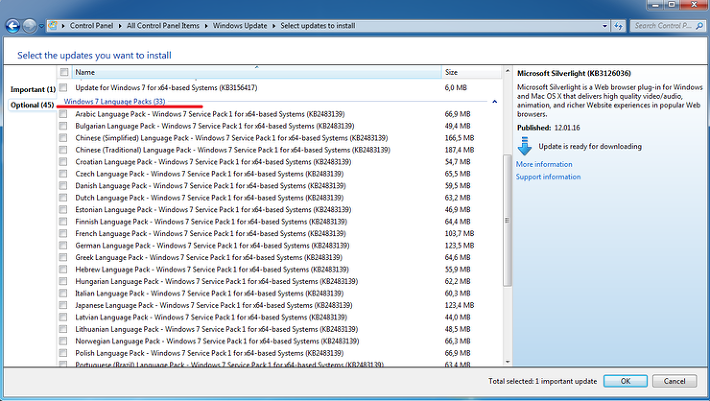Click the Cancel button
Screen dimensions: 710x401
tap(674, 381)
